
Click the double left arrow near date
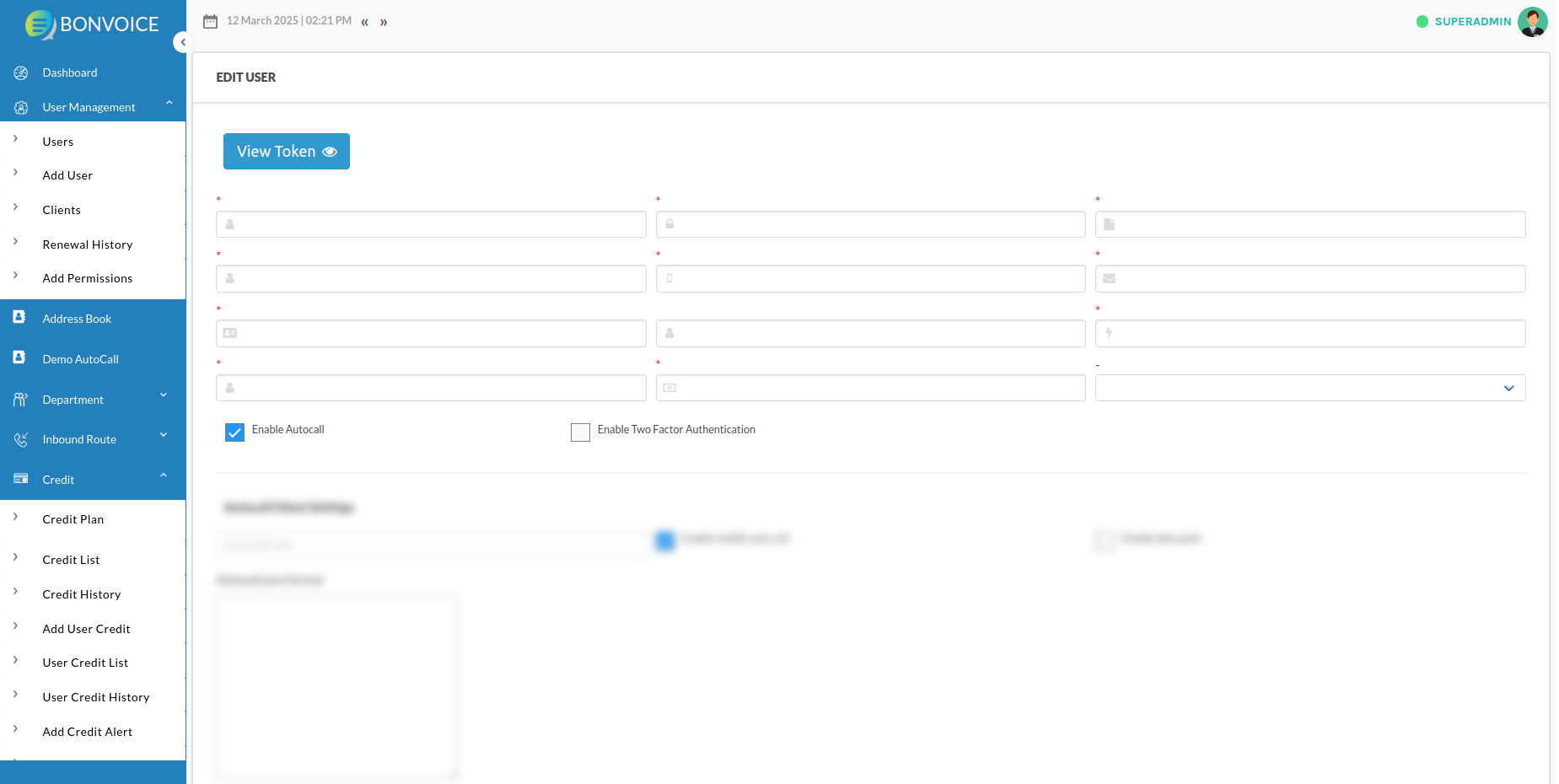364,22
